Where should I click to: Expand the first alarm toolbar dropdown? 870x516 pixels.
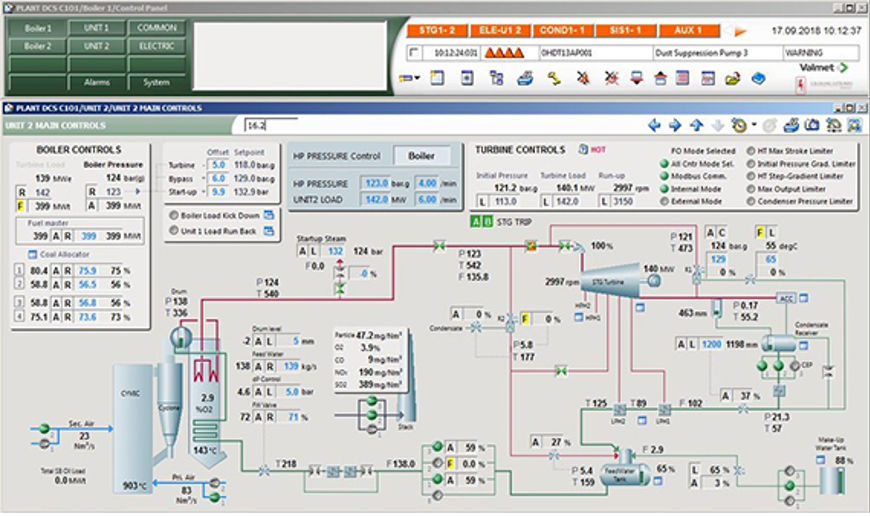pyautogui.click(x=408, y=77)
